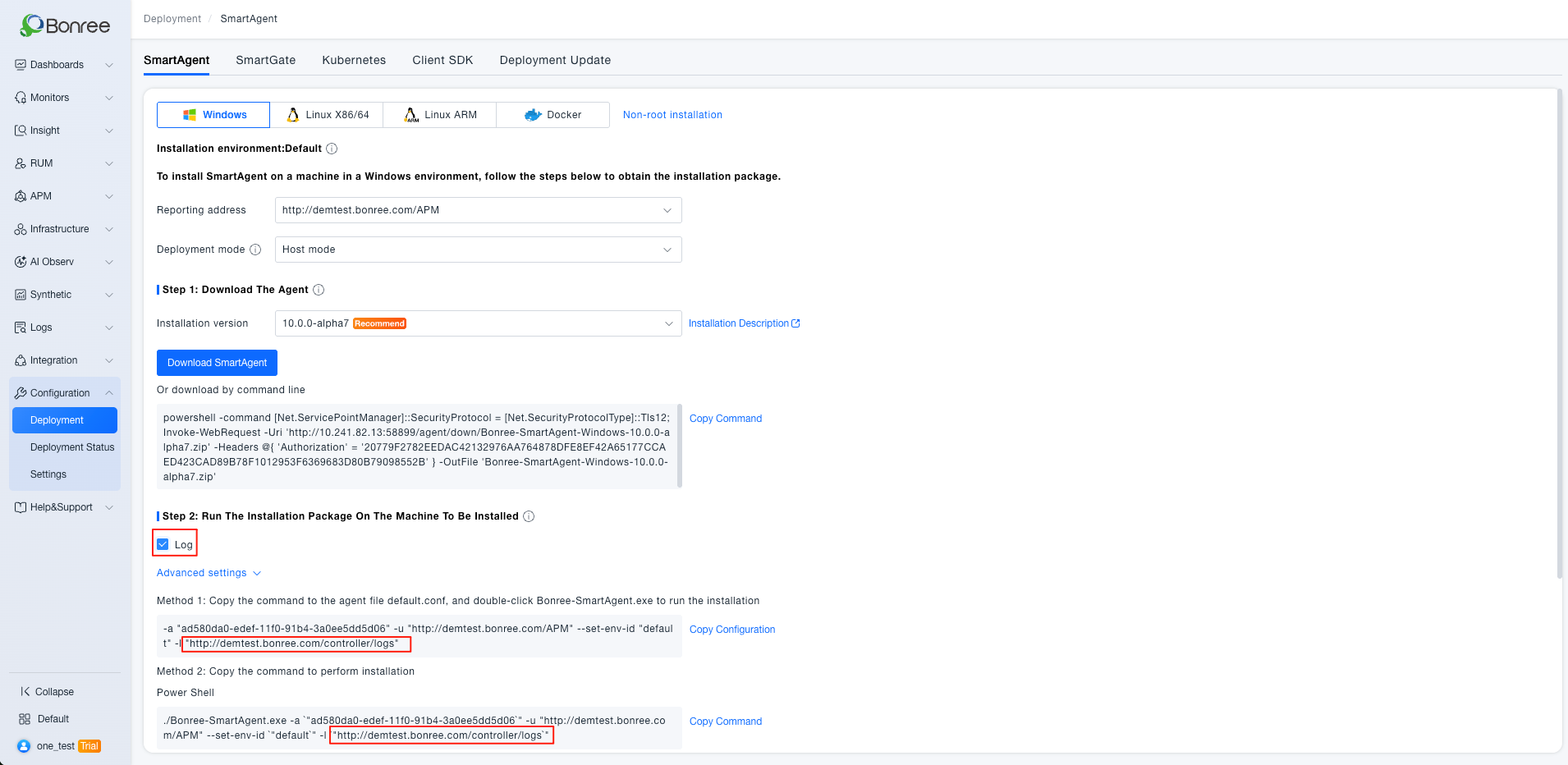Click the Monitors sidebar icon
The height and width of the screenshot is (765, 1568).
[21, 98]
